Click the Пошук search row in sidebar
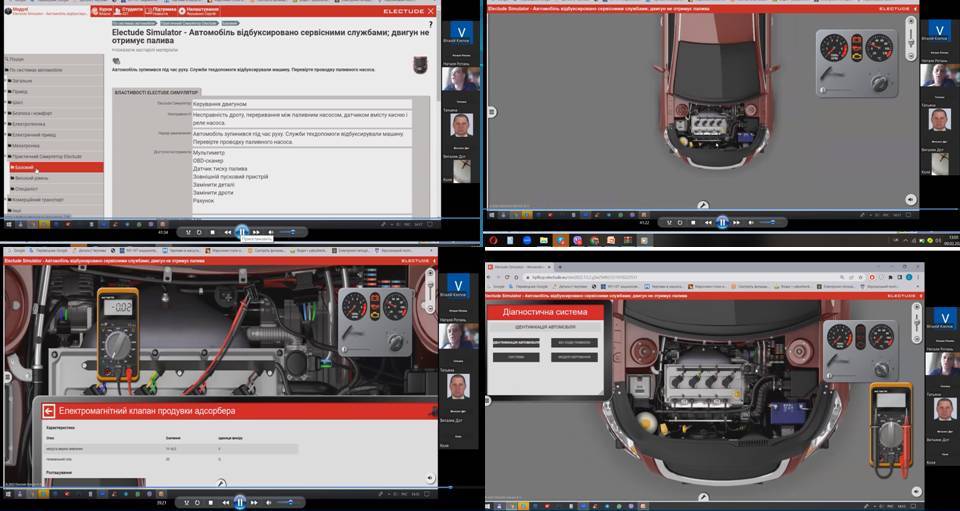 pos(54,59)
